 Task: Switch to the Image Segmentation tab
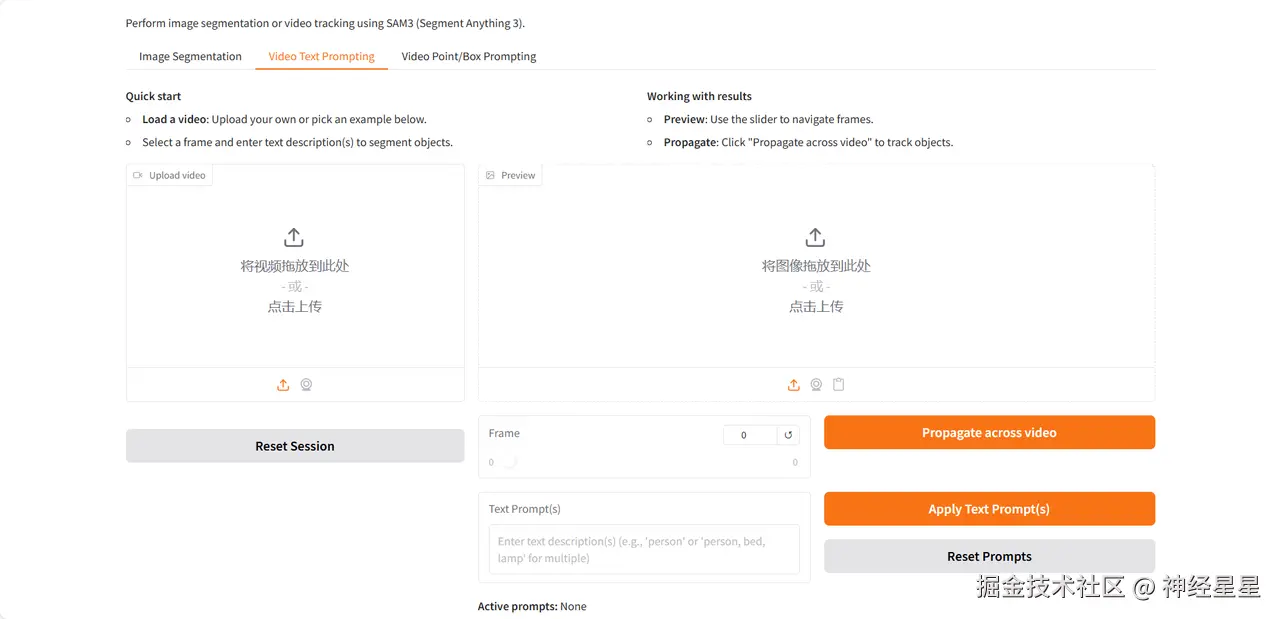(190, 57)
